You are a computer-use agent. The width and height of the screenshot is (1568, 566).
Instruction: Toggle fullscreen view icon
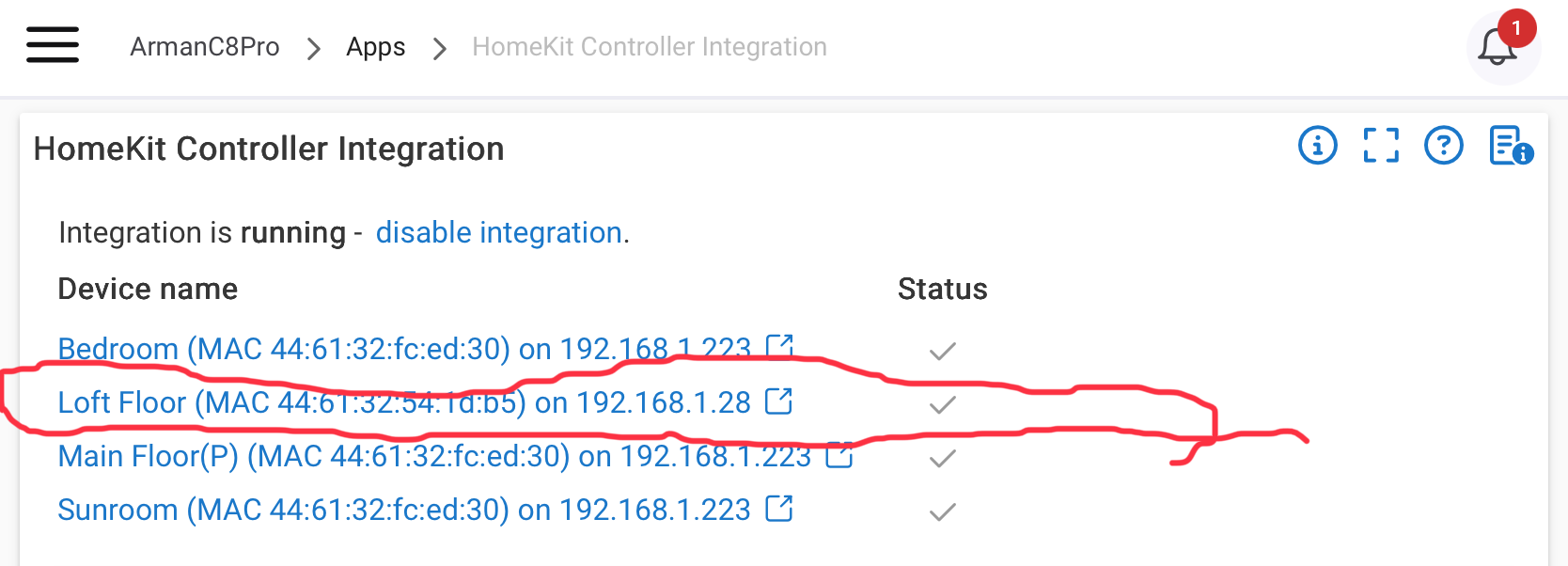[1381, 146]
